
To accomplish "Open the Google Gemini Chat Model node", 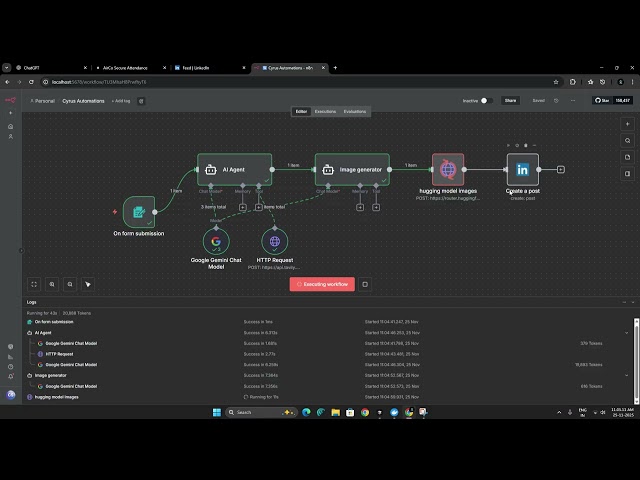I will pyautogui.click(x=216, y=241).
